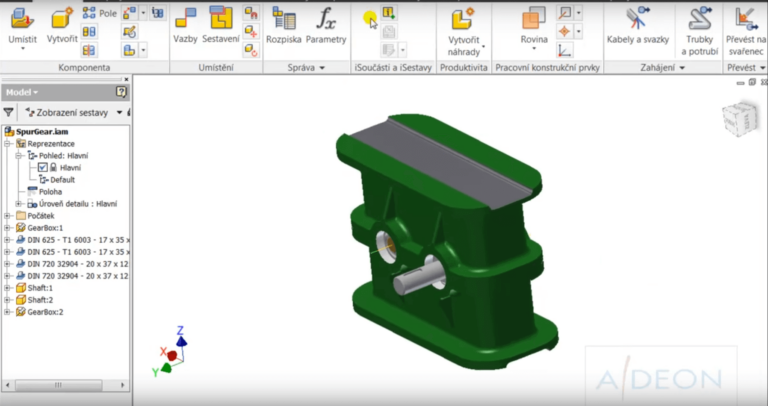Image resolution: width=768 pixels, height=406 pixels.
Task: Click the Vytvořit náhrady icon
Action: [463, 19]
